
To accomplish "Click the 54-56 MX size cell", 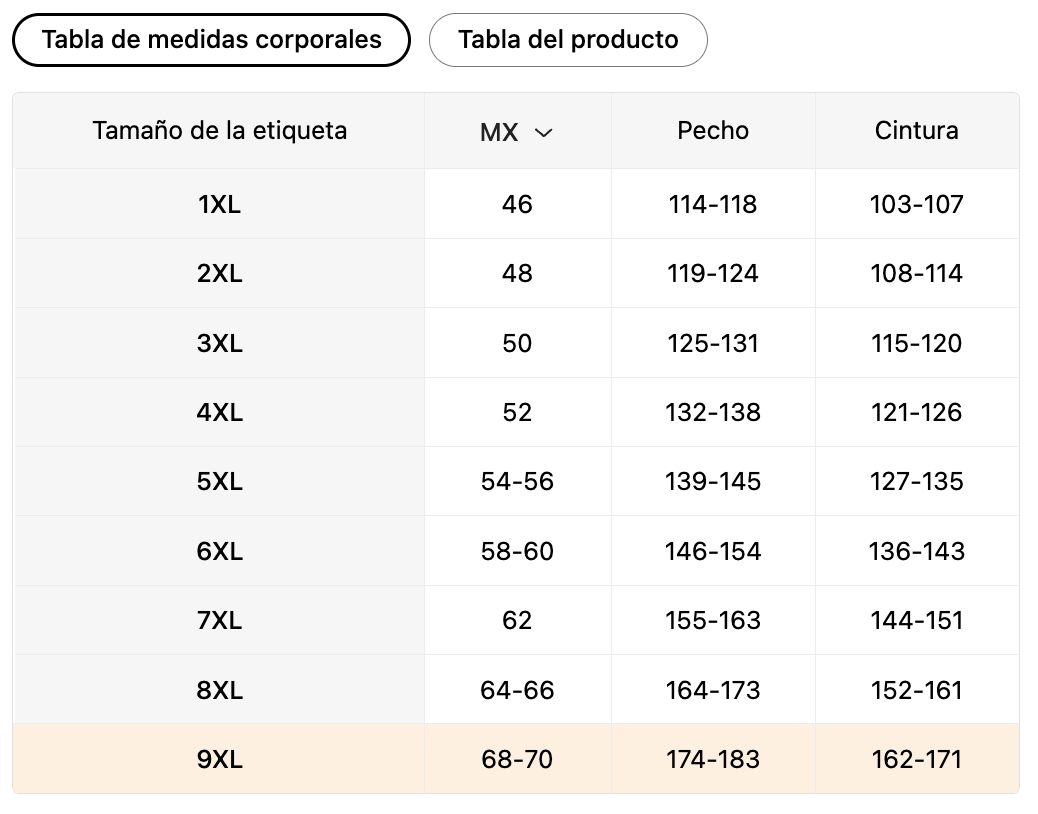I will tap(517, 482).
